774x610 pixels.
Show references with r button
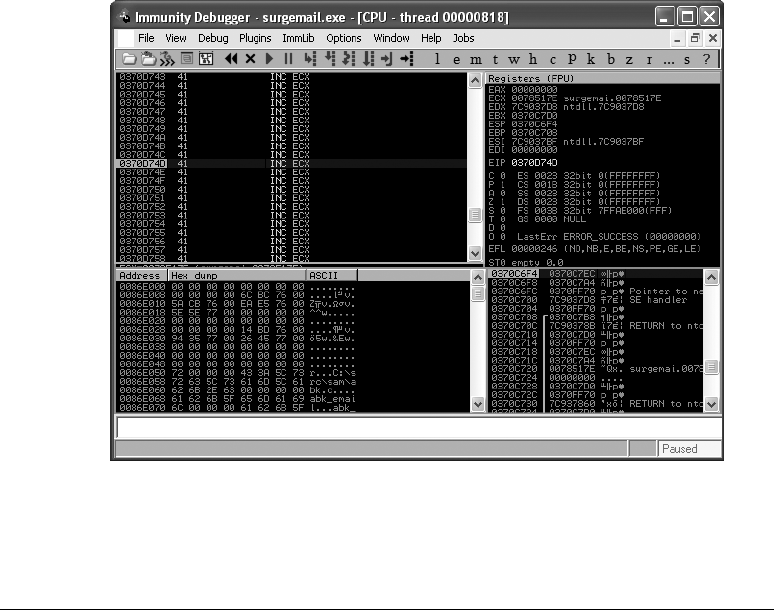649,59
